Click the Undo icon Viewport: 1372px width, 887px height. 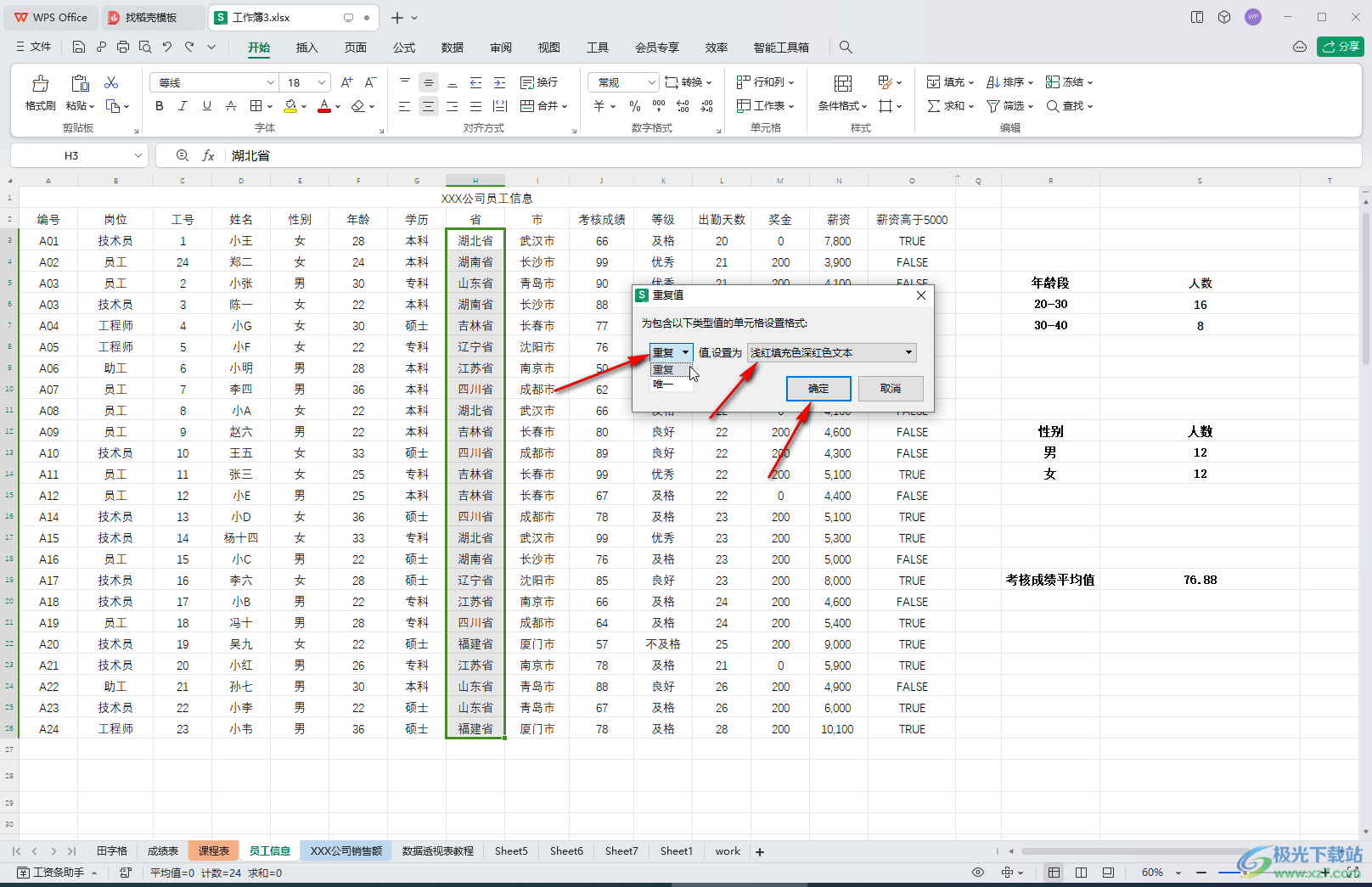(x=166, y=47)
